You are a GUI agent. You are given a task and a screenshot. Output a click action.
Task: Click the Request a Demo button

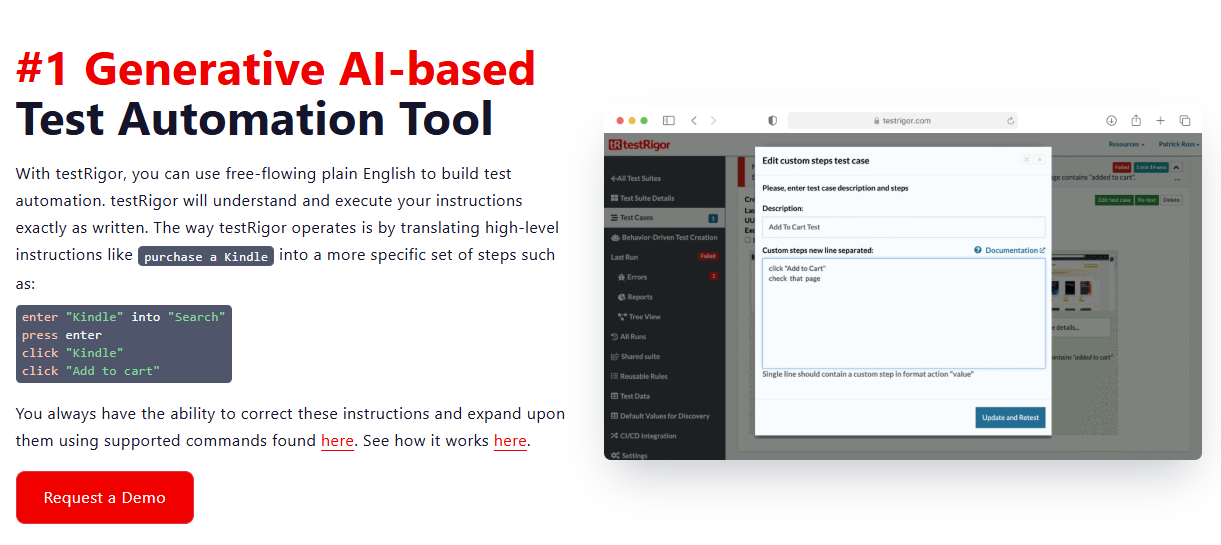(105, 497)
